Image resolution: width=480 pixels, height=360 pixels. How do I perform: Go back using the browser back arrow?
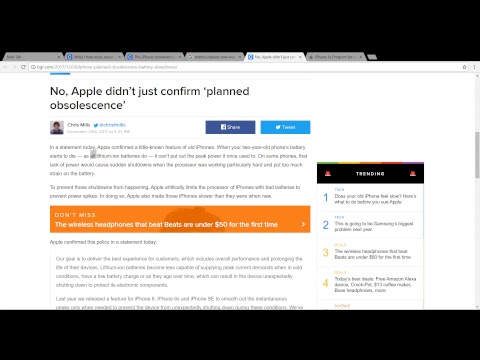[x=5, y=67]
